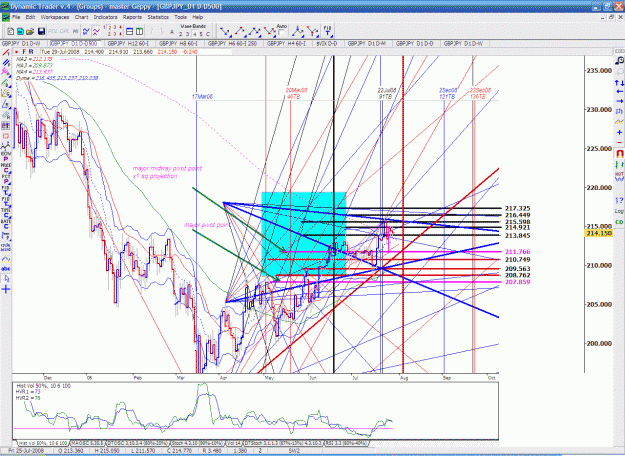Switch to GBPJPY H6 60-I 250 chart tab
Image resolution: width=625 pixels, height=456 pixels.
[232, 43]
